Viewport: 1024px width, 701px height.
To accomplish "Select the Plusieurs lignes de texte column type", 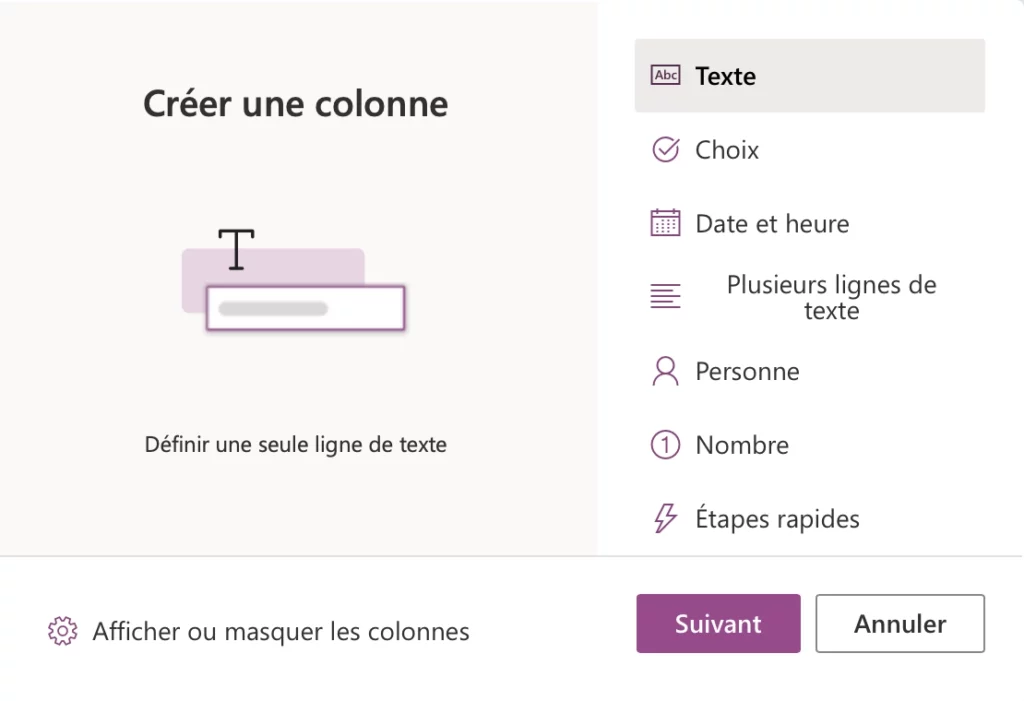I will click(x=831, y=297).
